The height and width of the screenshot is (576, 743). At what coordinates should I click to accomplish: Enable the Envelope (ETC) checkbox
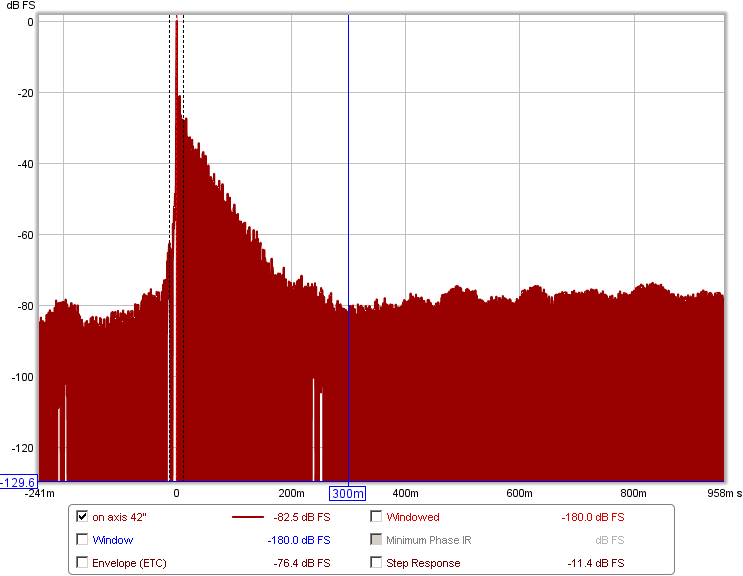pos(82,562)
